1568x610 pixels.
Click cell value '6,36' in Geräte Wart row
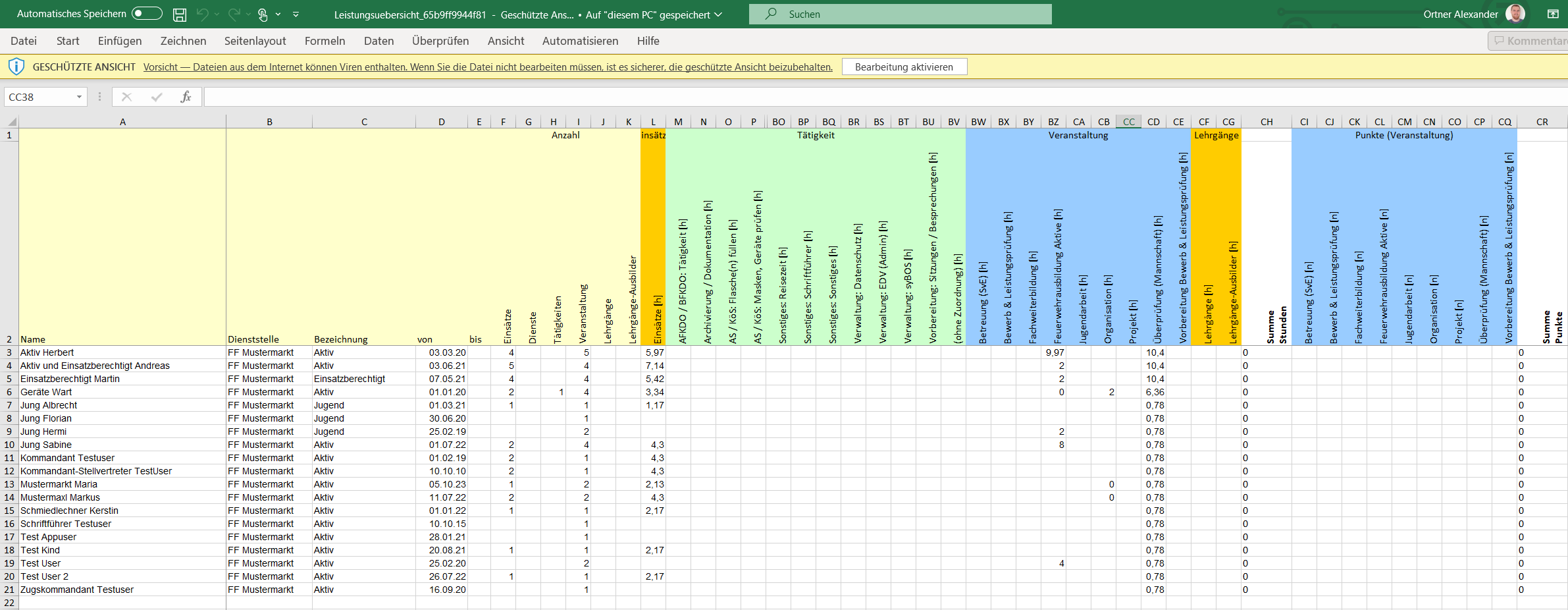pyautogui.click(x=1154, y=392)
